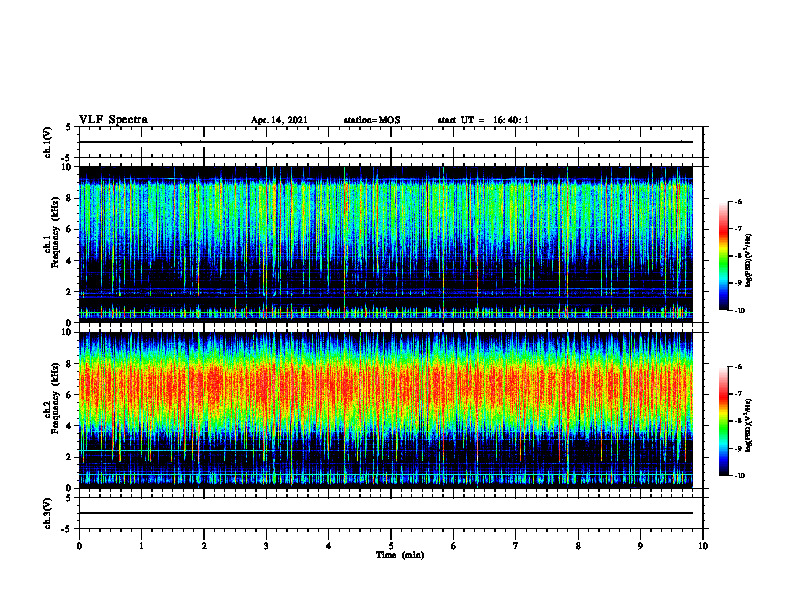The height and width of the screenshot is (612, 792).
Task: Click the ch.1 frequency spectrogram panel
Action: coord(386,244)
